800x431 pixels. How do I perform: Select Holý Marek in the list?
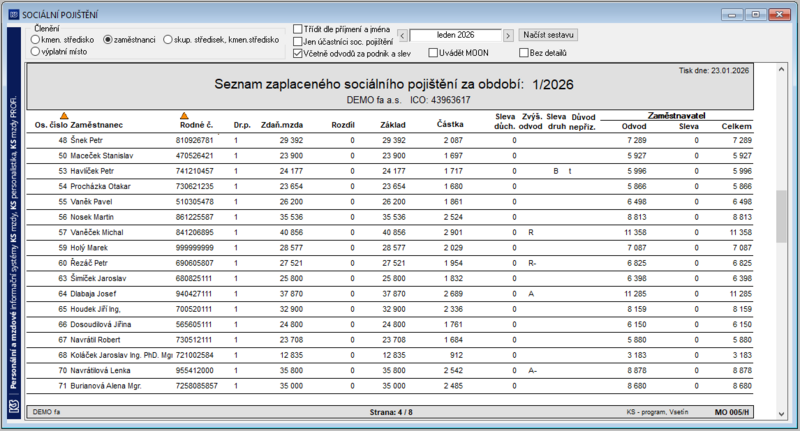pos(89,247)
